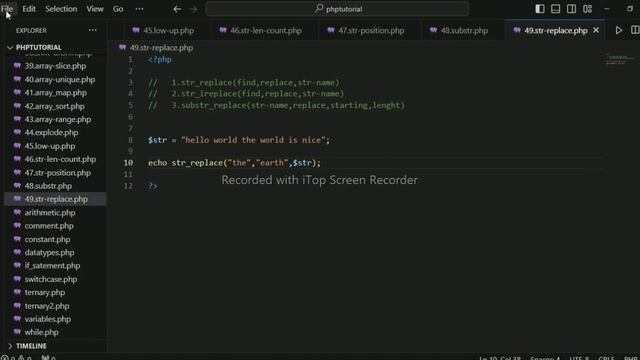Toggle primary side bar layout icon

tap(540, 9)
